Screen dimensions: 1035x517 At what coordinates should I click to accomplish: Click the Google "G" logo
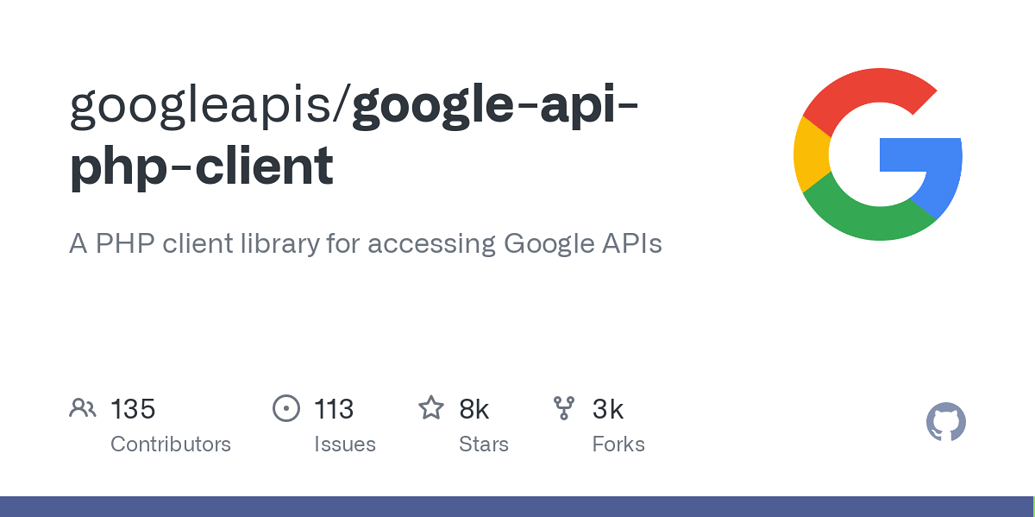point(877,154)
